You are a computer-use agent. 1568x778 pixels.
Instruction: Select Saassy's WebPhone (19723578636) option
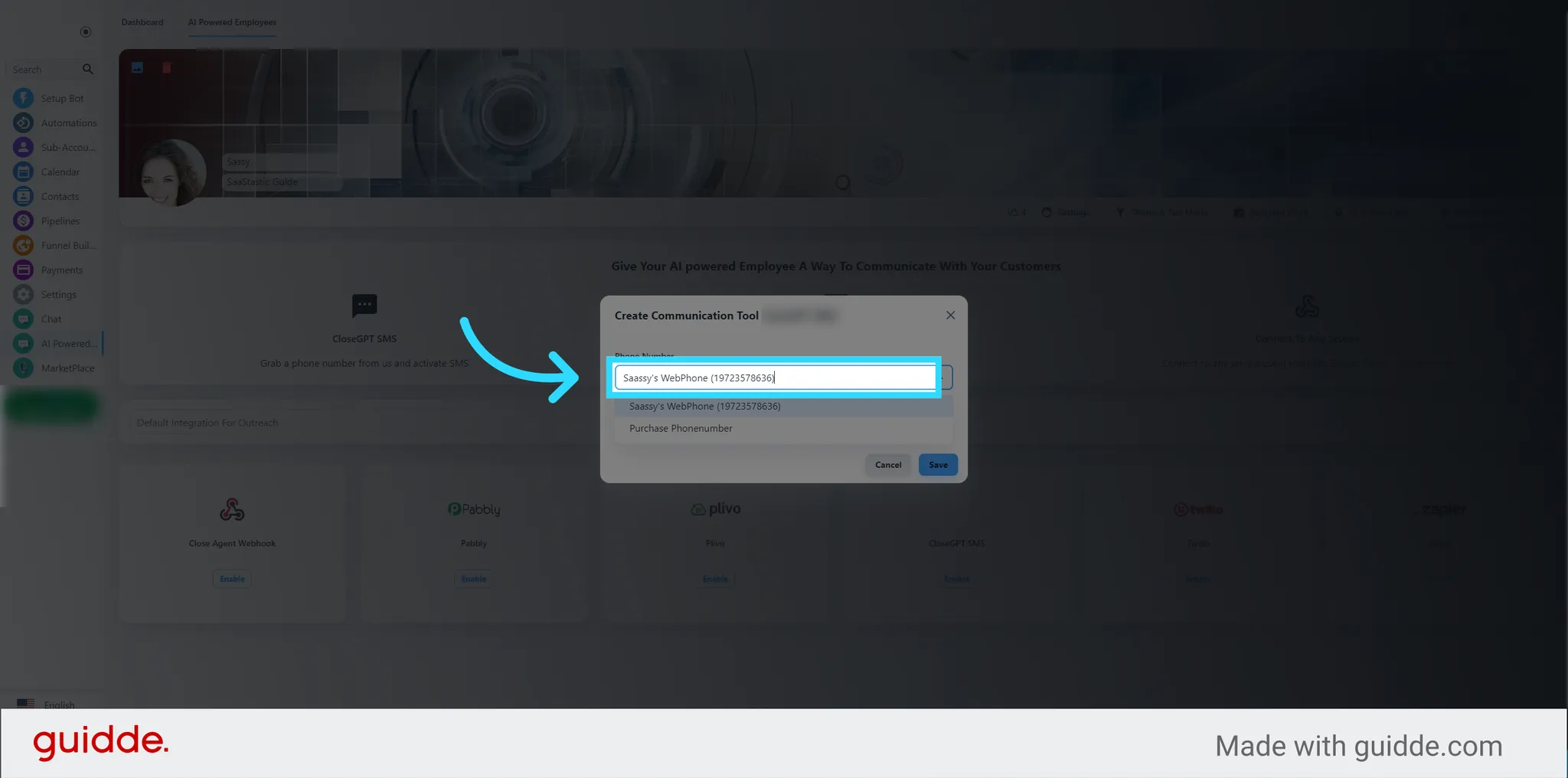pos(784,406)
